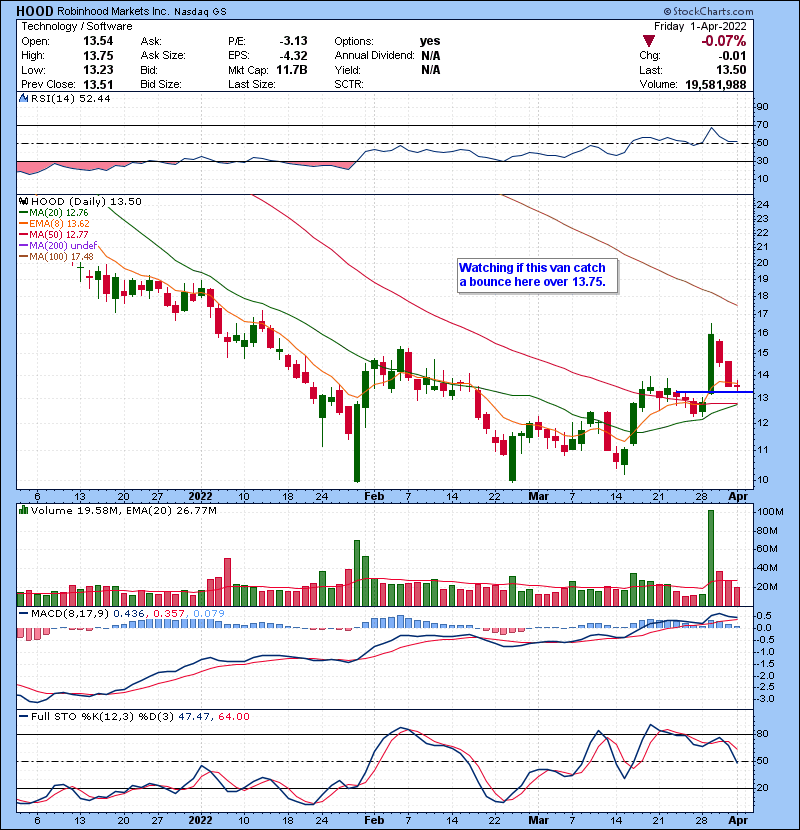Viewport: 800px width, 830px height.
Task: Click the Options 'yes' value
Action: 430,41
